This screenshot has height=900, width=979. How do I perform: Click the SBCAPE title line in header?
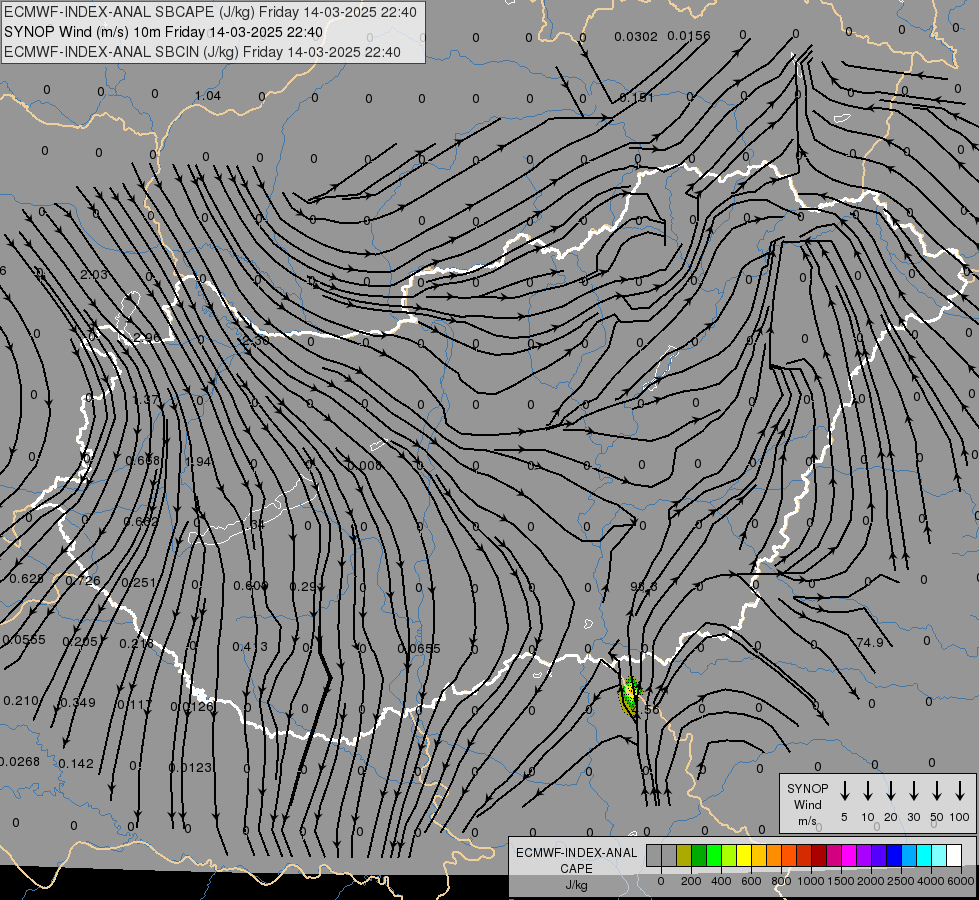point(210,12)
